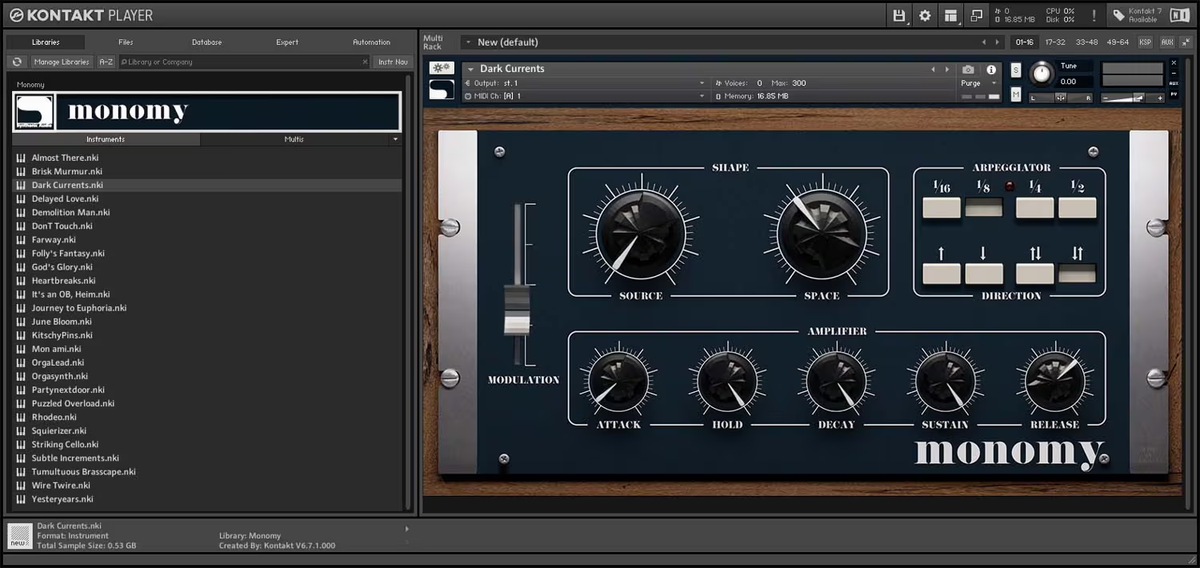
Task: Expand the Dark Currents instrument name dropdown
Action: pyautogui.click(x=470, y=69)
